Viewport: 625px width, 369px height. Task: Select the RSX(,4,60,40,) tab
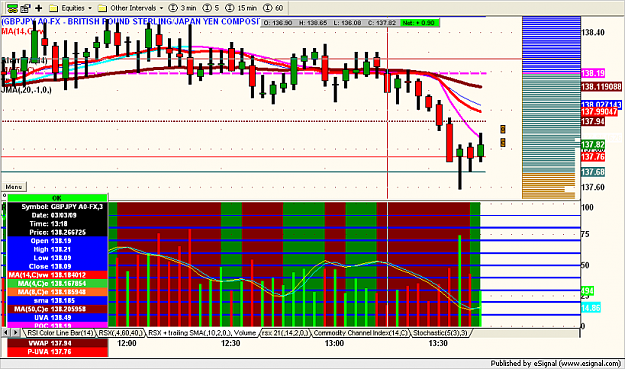click(x=120, y=333)
